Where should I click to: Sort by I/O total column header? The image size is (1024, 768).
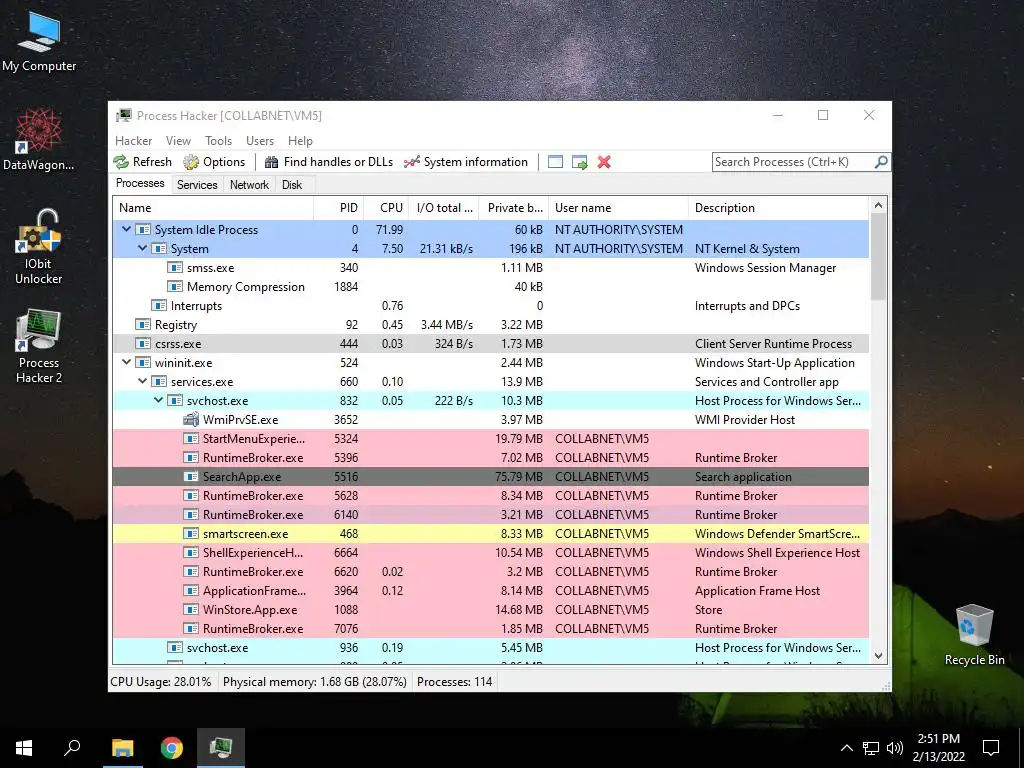[443, 208]
